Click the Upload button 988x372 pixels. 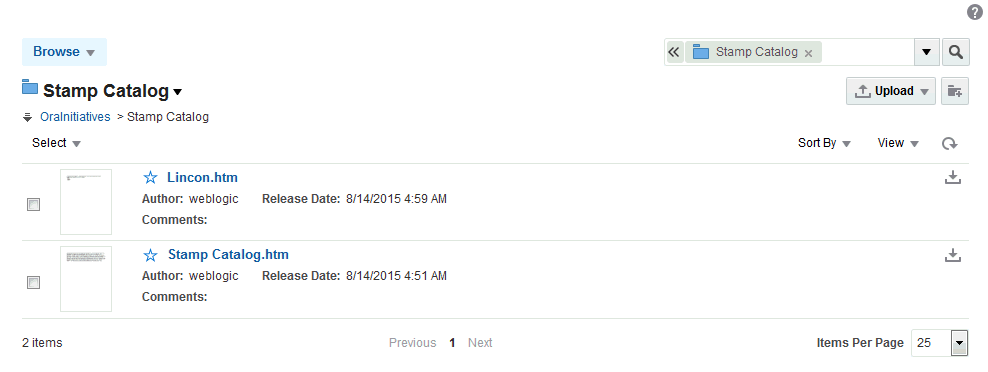[890, 91]
